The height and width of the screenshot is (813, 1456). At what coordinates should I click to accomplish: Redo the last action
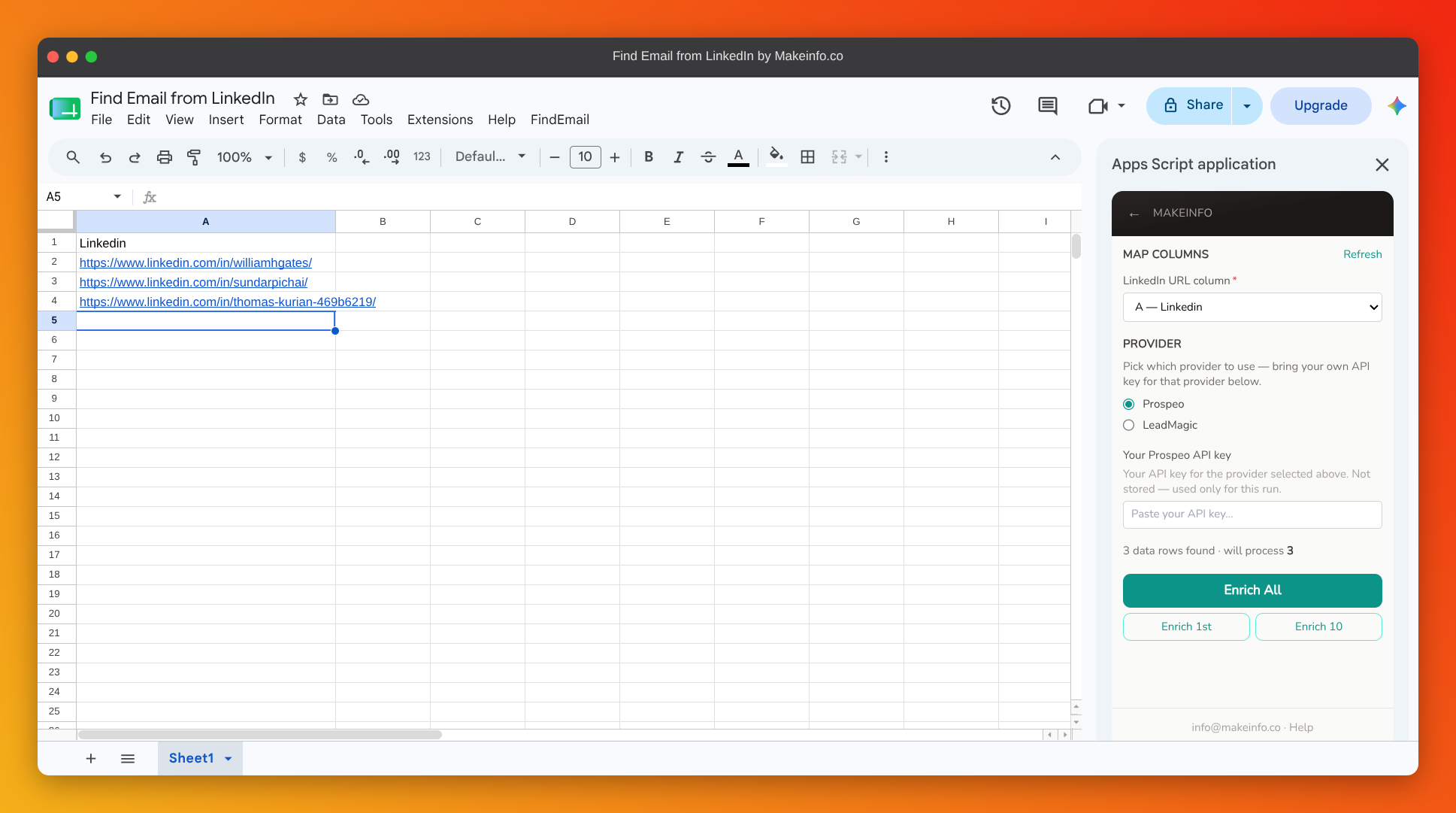click(x=135, y=157)
